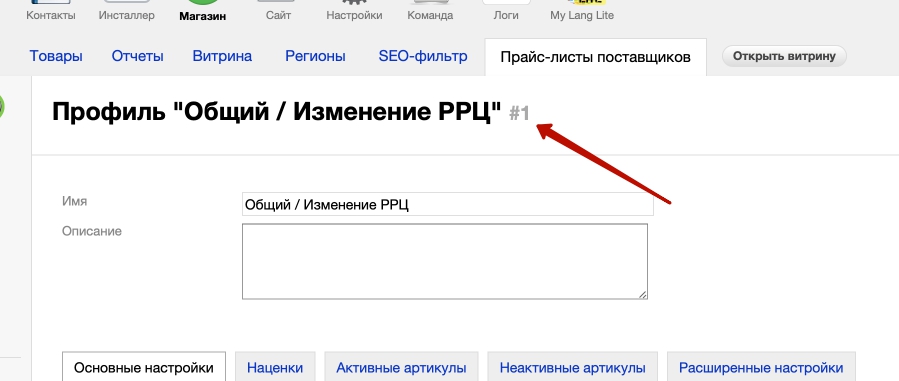Click the profile heading title text

tap(277, 112)
